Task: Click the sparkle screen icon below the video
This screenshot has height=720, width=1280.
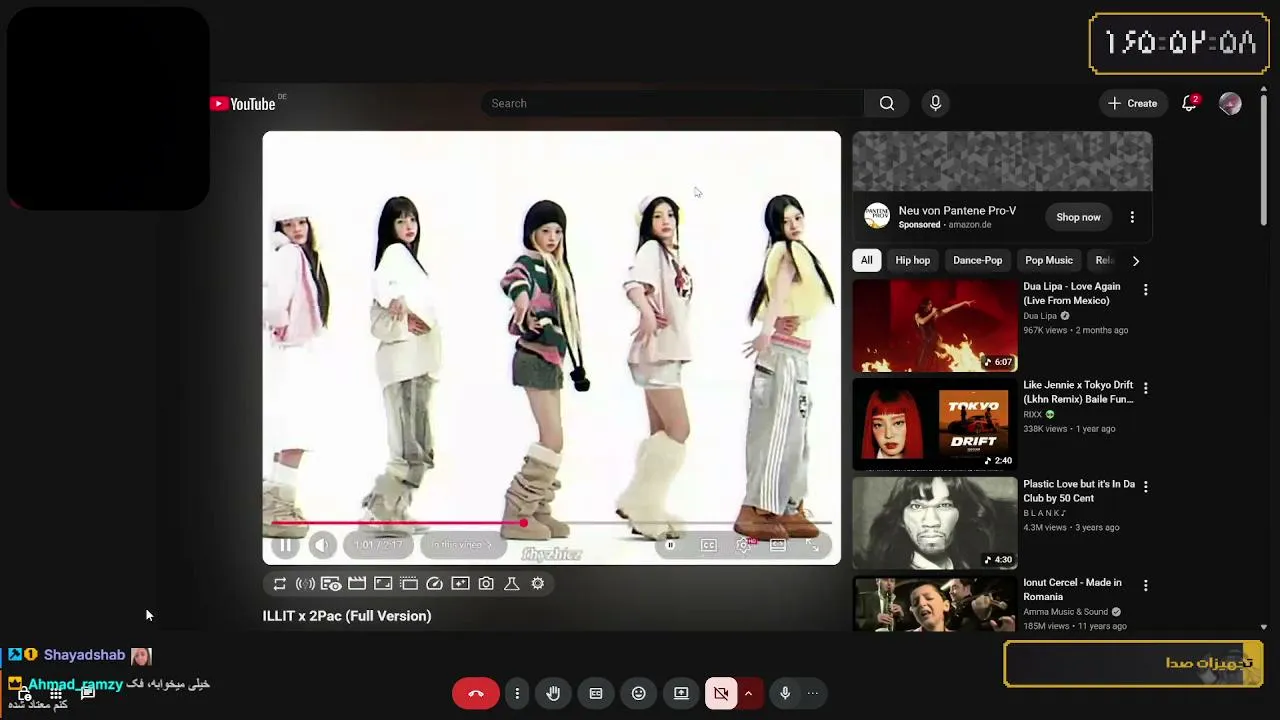Action: pyautogui.click(x=460, y=584)
